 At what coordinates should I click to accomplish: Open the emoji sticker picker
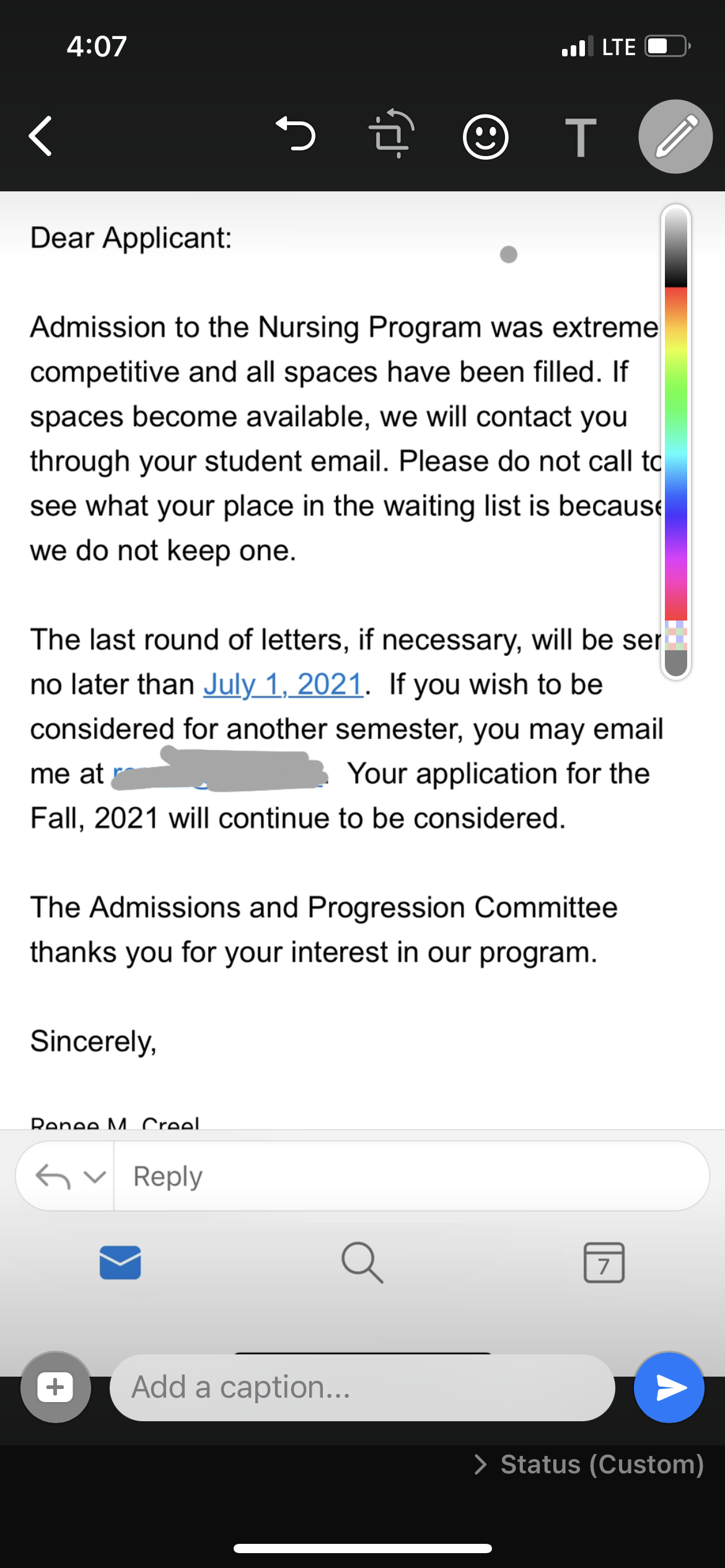(486, 137)
